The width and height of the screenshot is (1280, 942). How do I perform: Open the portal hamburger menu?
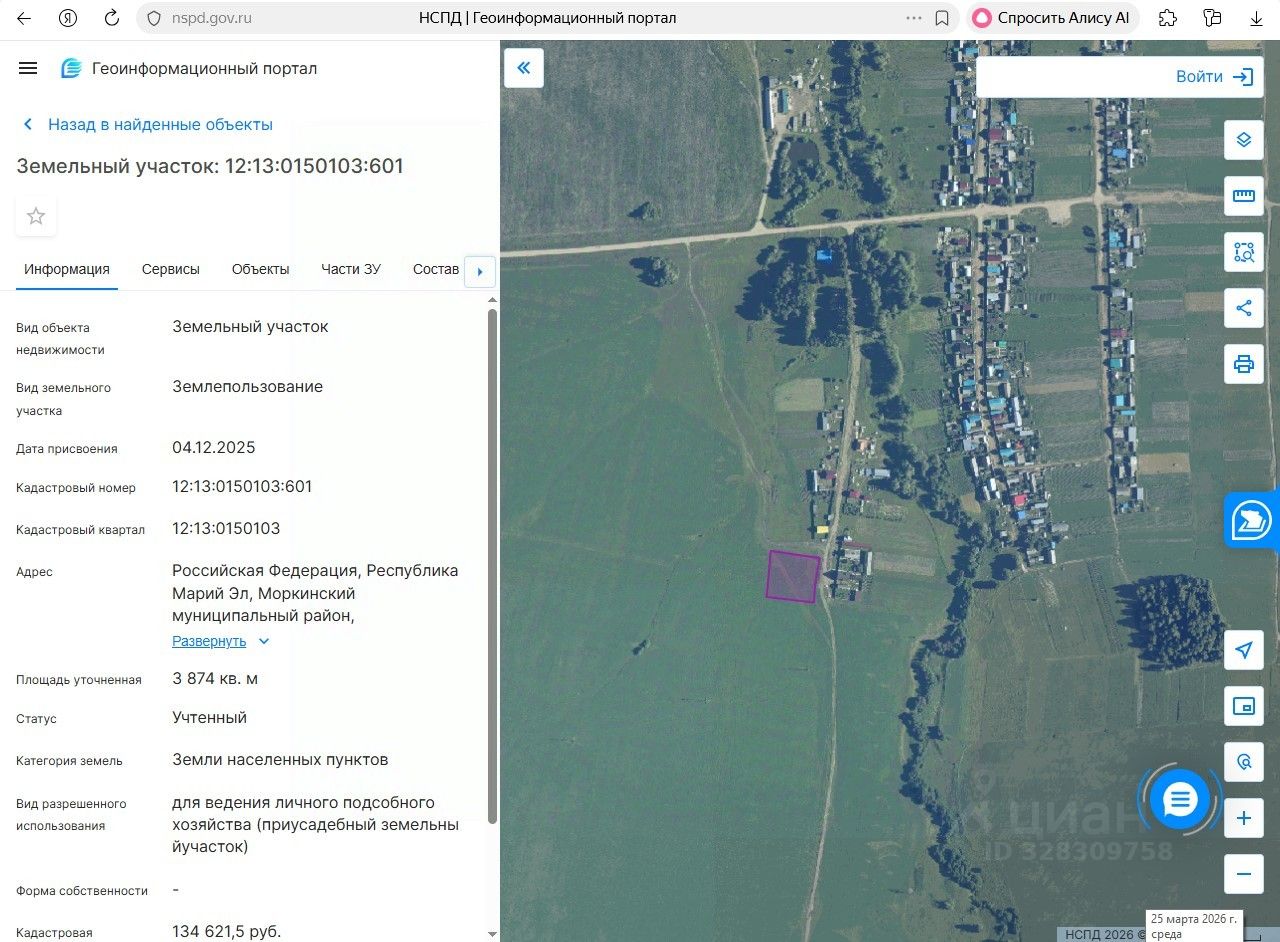(x=28, y=68)
